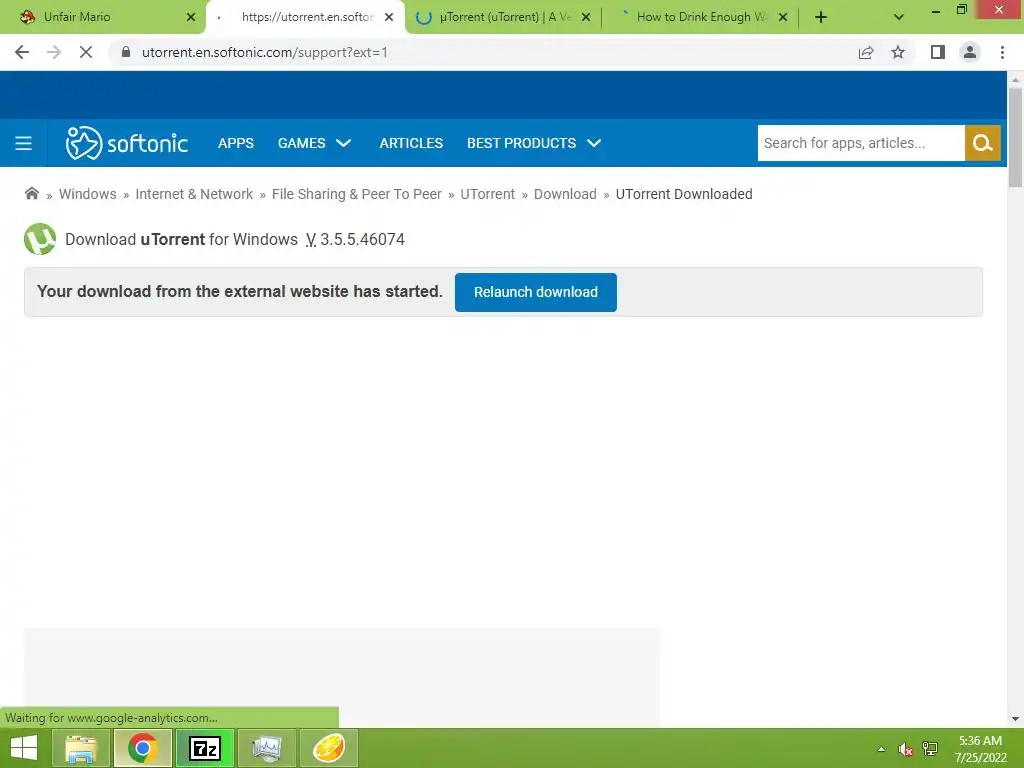The height and width of the screenshot is (768, 1024).
Task: Click the Softonic logo
Action: pos(127,143)
